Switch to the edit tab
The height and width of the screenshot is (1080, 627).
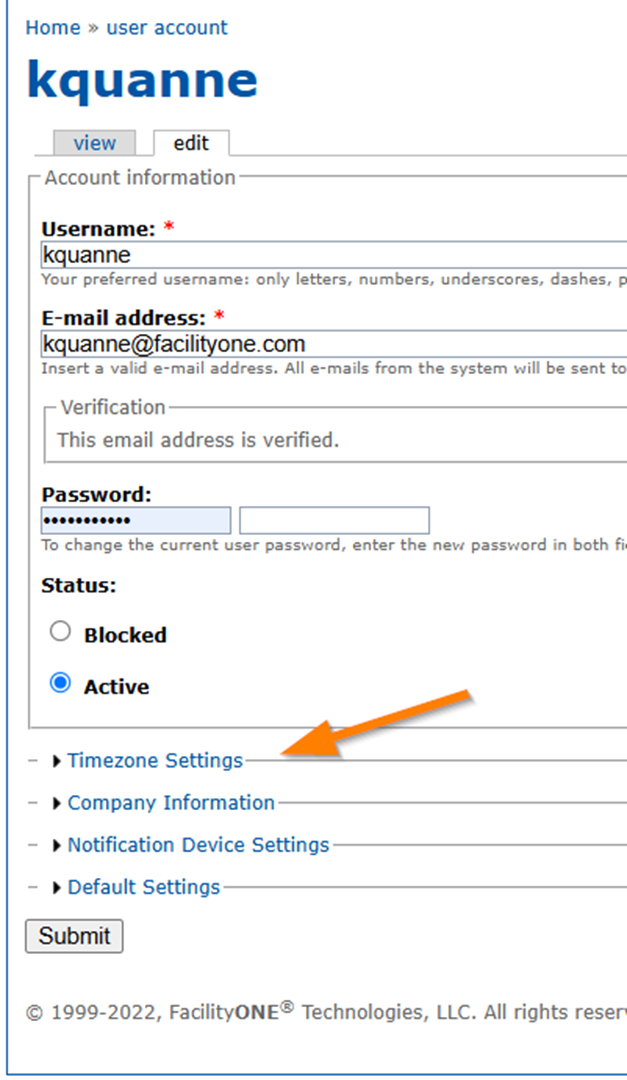coord(191,143)
